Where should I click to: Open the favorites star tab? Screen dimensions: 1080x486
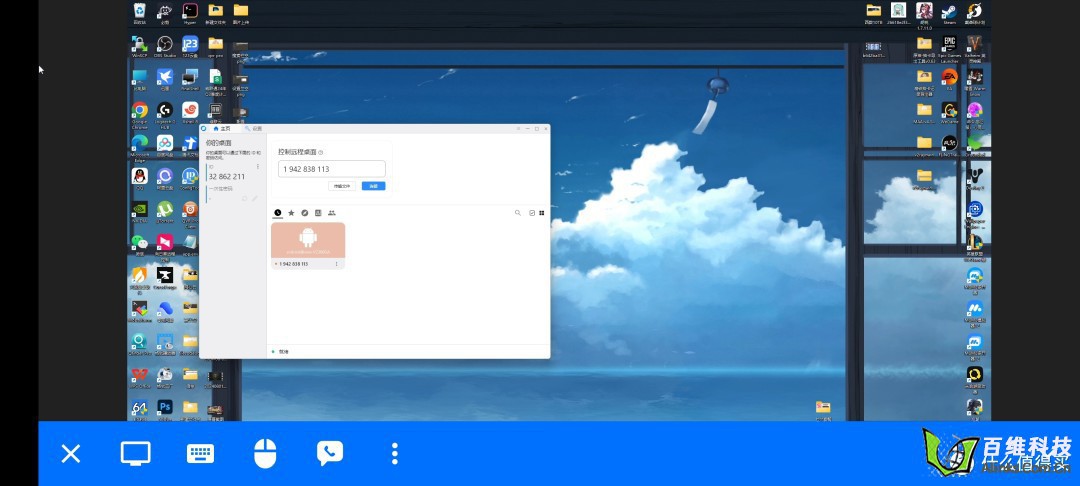click(x=291, y=213)
